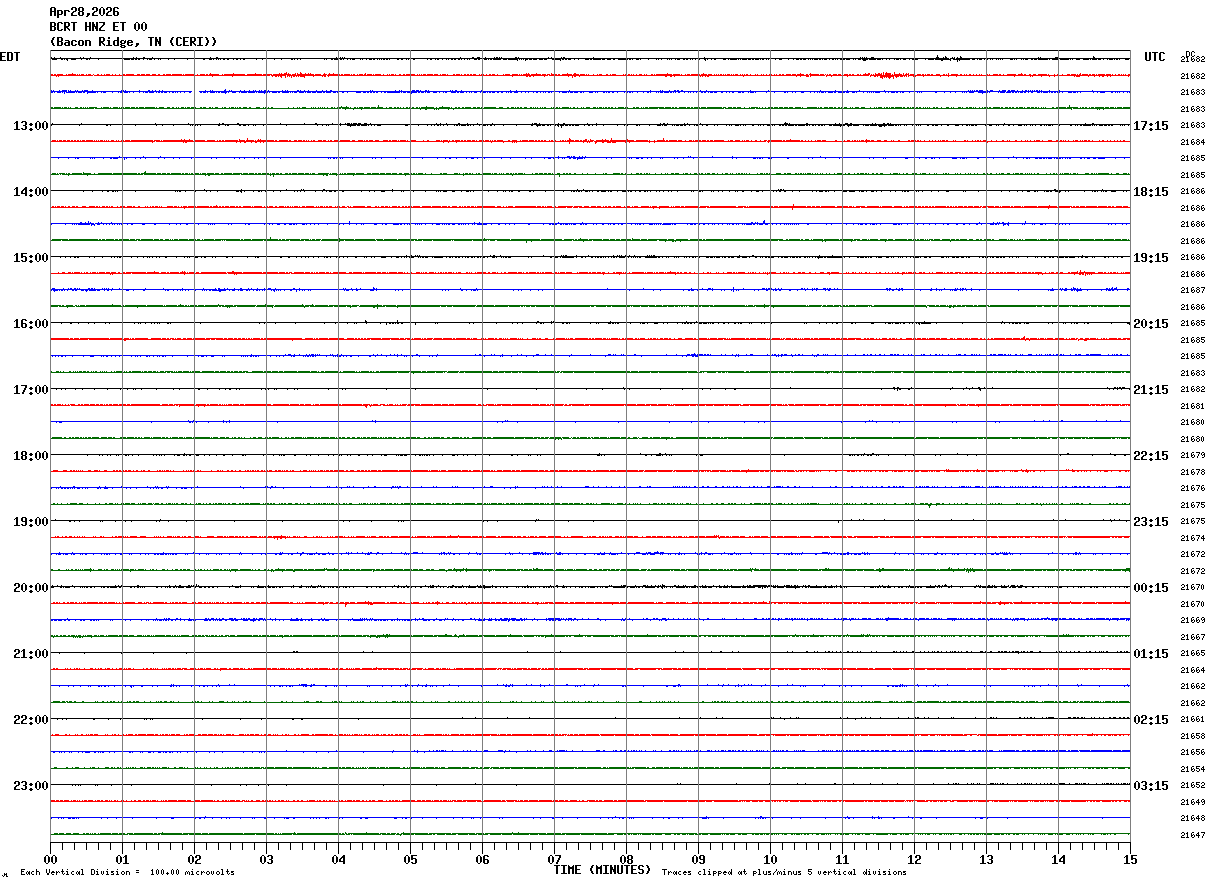The width and height of the screenshot is (1210, 886).
Task: Click minute "14" on the bottom time axis
Action: tap(1058, 859)
